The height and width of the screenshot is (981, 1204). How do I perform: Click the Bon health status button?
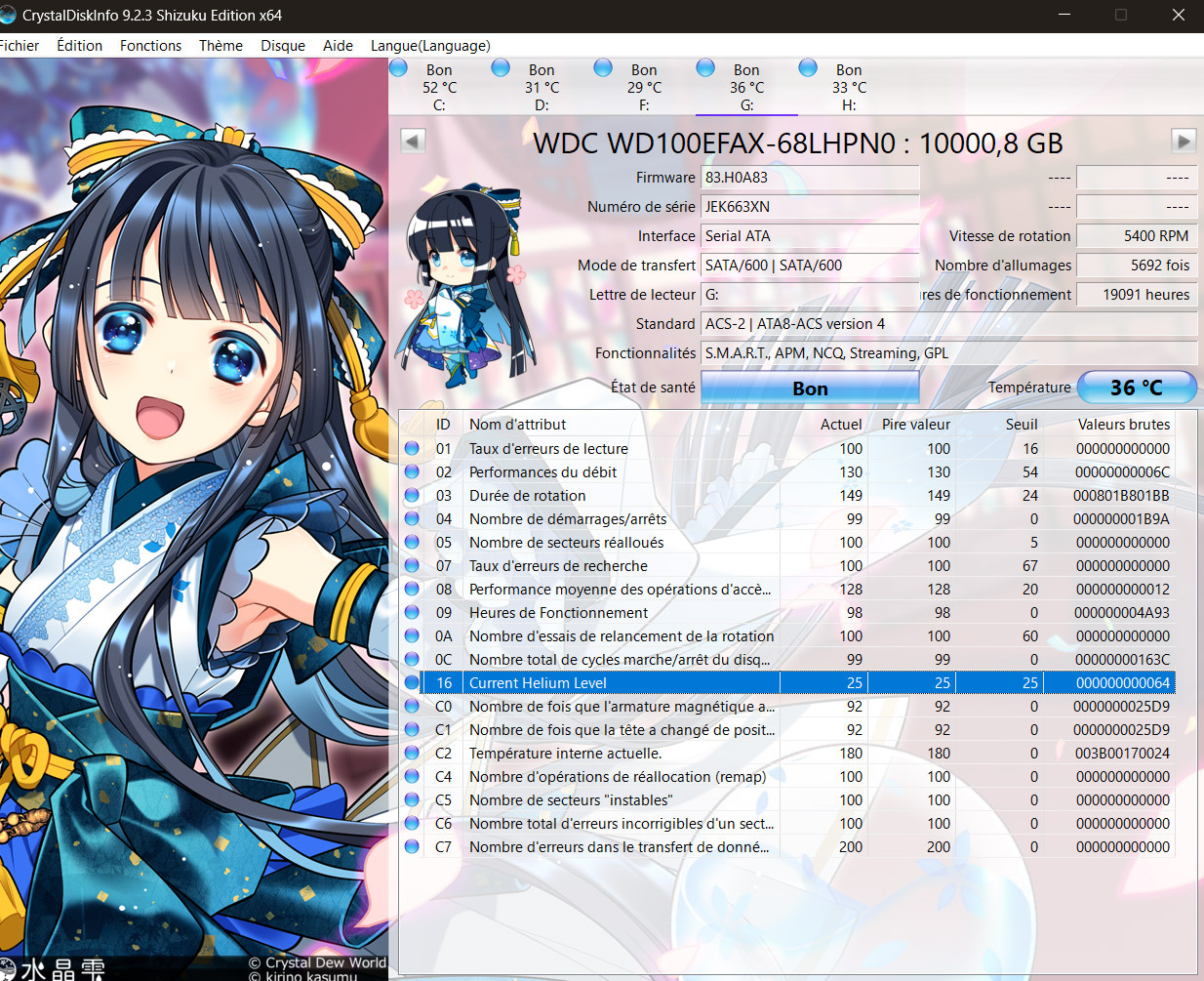810,388
